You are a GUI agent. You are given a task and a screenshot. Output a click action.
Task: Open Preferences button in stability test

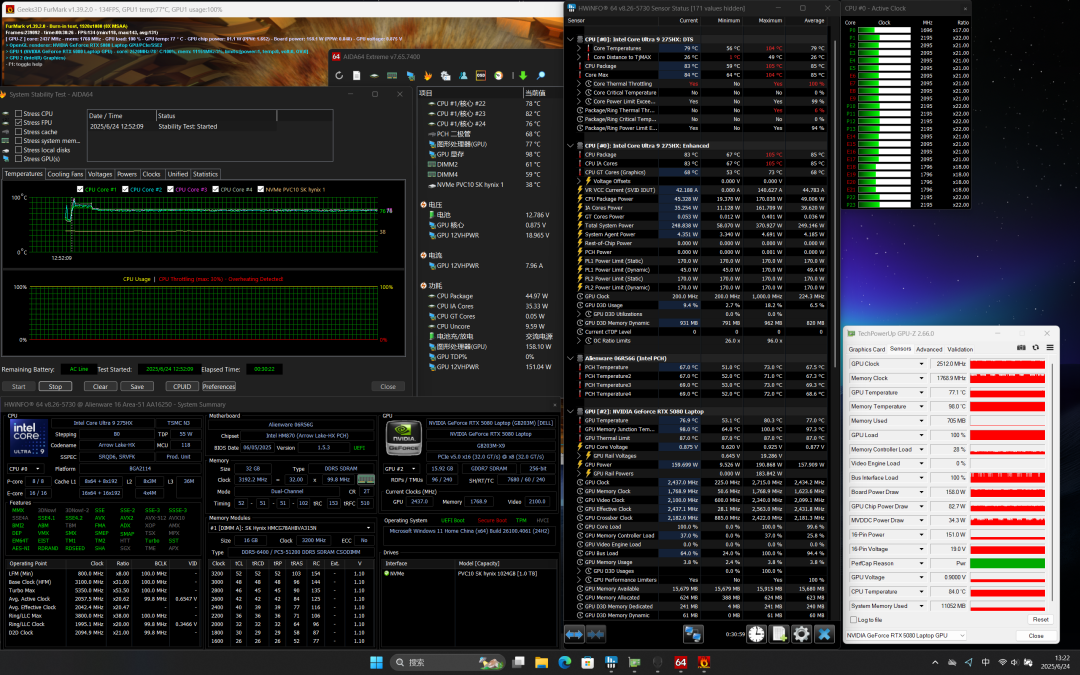point(219,386)
